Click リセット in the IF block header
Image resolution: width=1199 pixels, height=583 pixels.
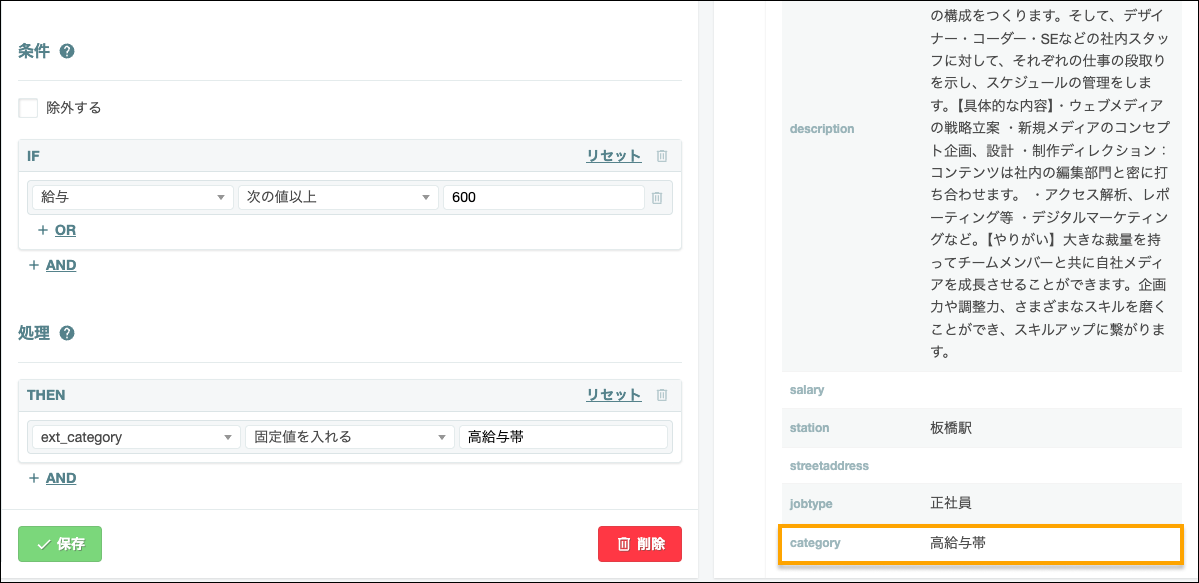(613, 155)
